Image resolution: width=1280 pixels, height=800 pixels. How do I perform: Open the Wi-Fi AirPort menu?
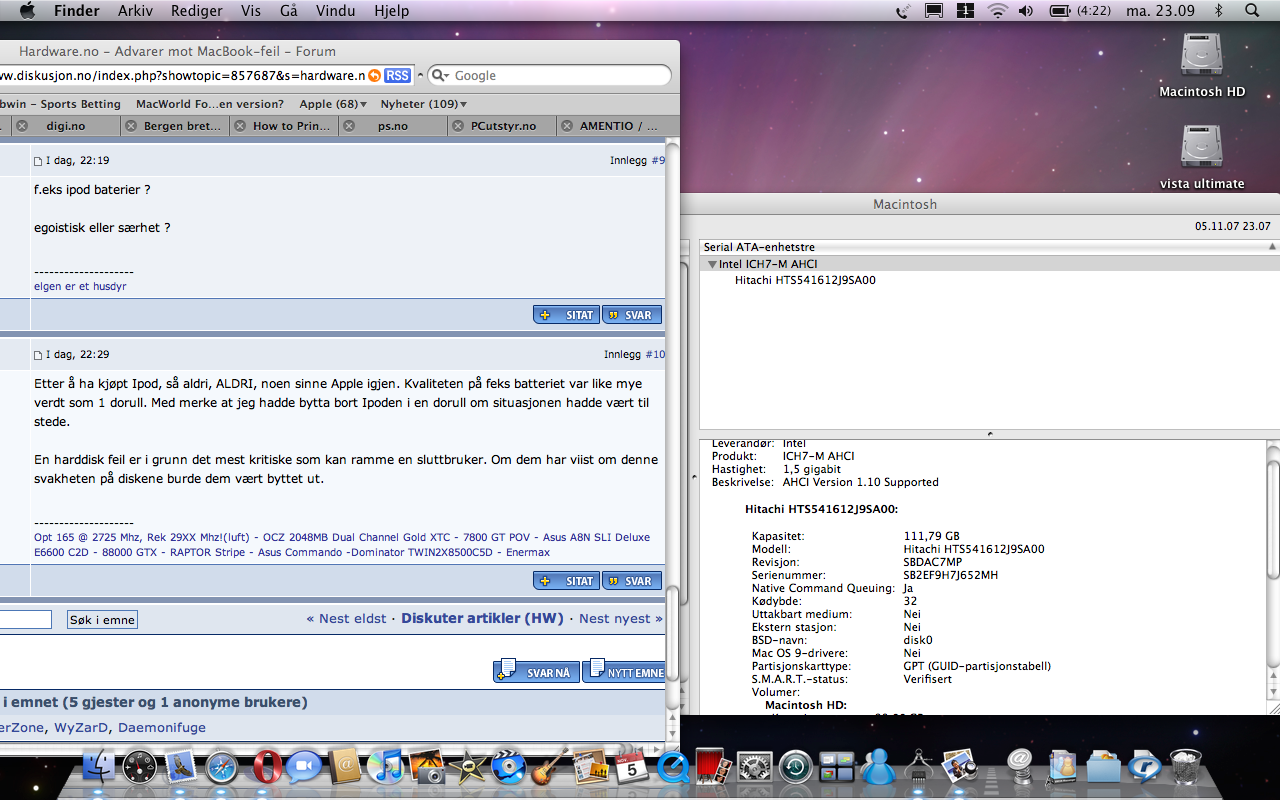pyautogui.click(x=997, y=11)
